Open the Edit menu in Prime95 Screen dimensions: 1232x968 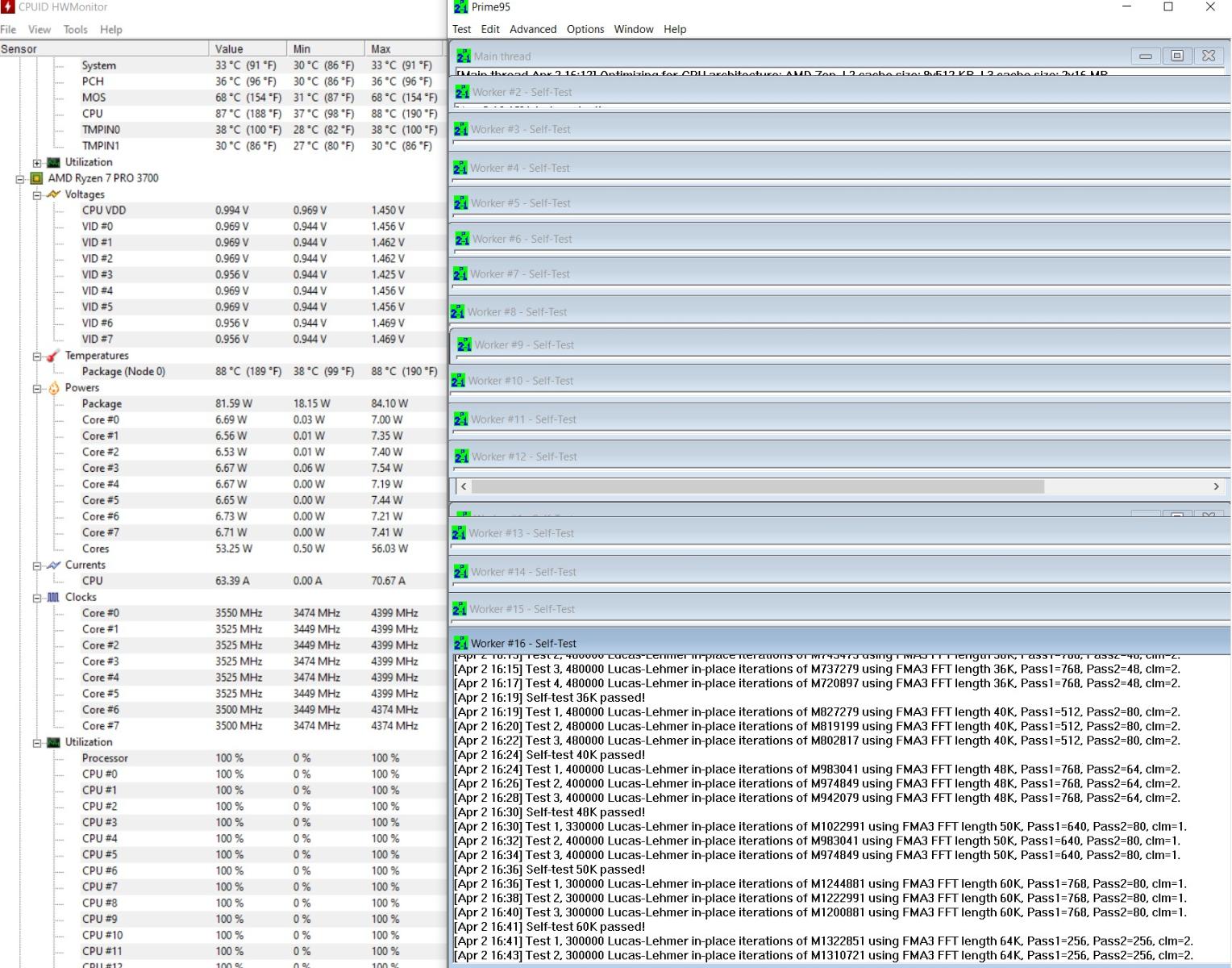coord(490,29)
